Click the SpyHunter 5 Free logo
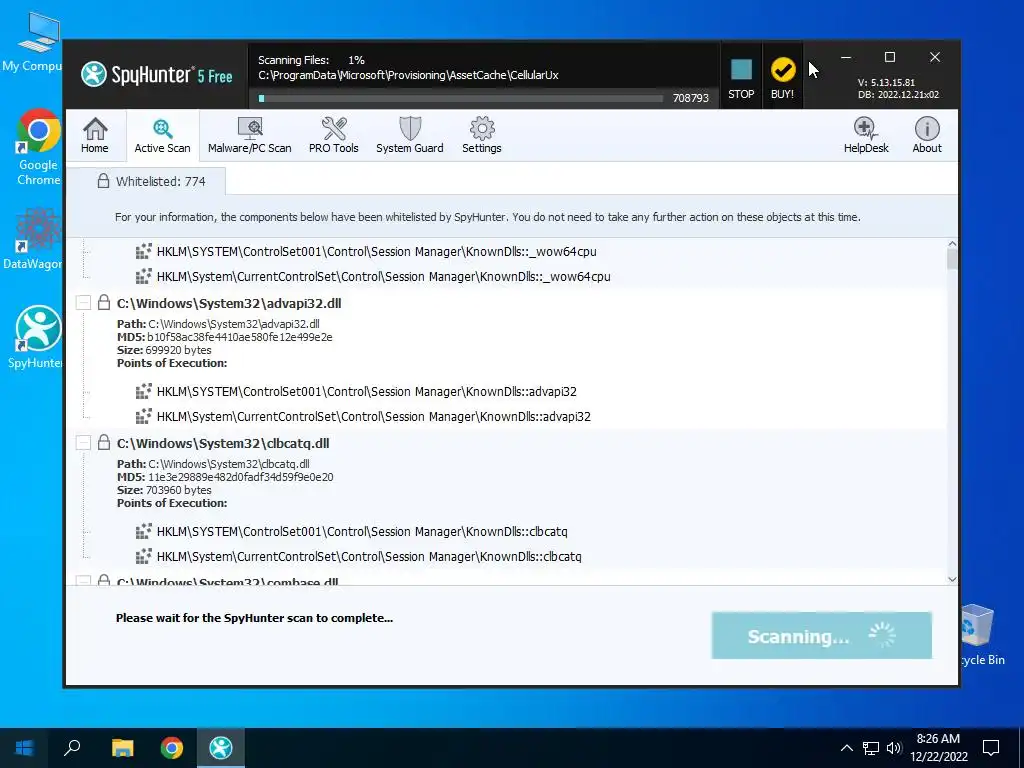The height and width of the screenshot is (768, 1024). point(157,74)
